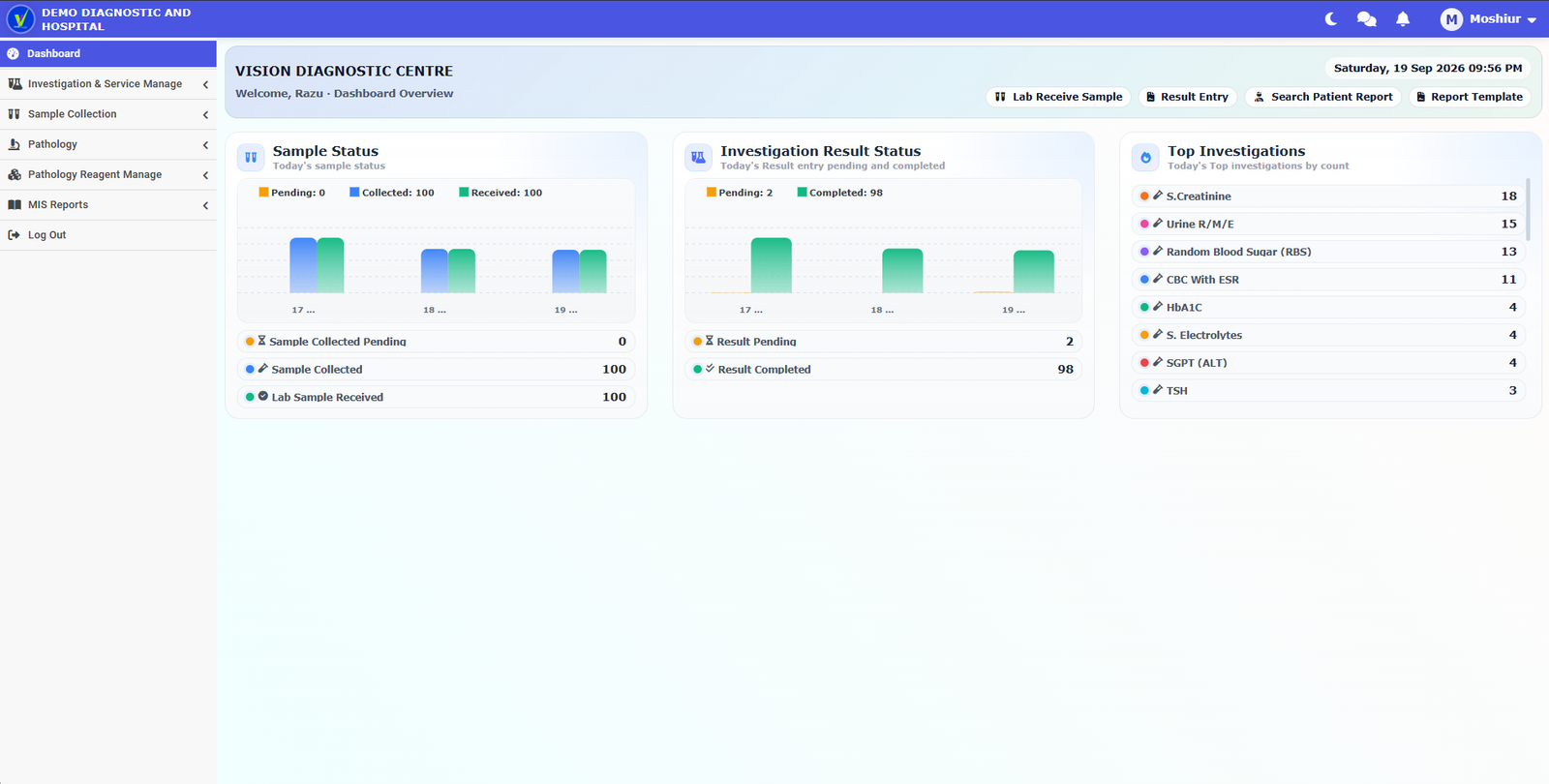Screen dimensions: 1549x784
Task: Click the S. Electrolytes row
Action: point(1328,335)
